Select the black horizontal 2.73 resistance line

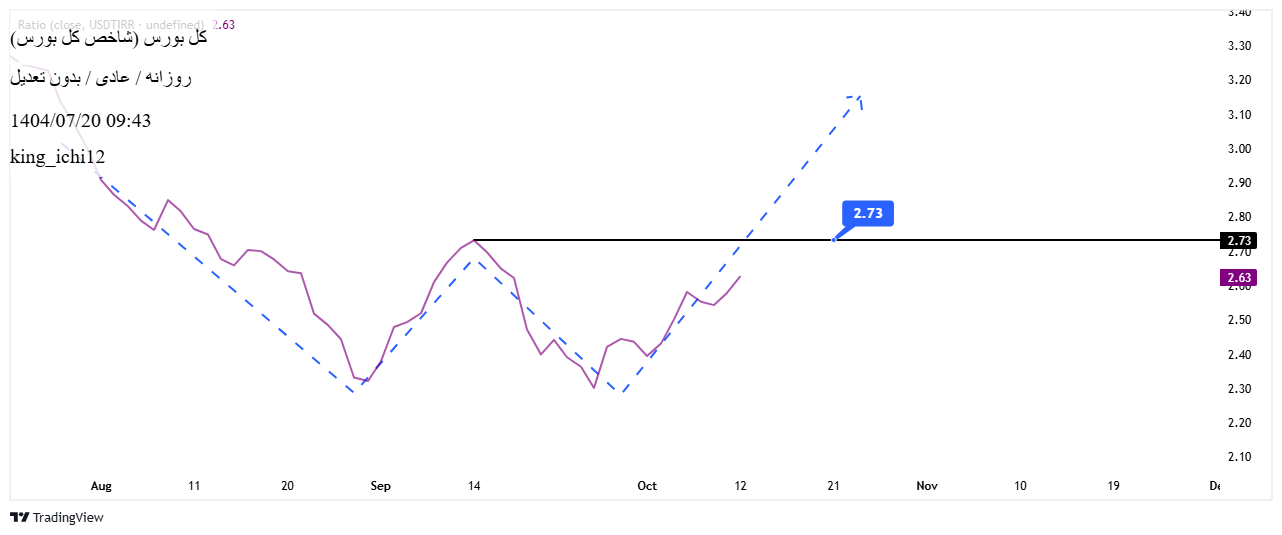[1000, 240]
